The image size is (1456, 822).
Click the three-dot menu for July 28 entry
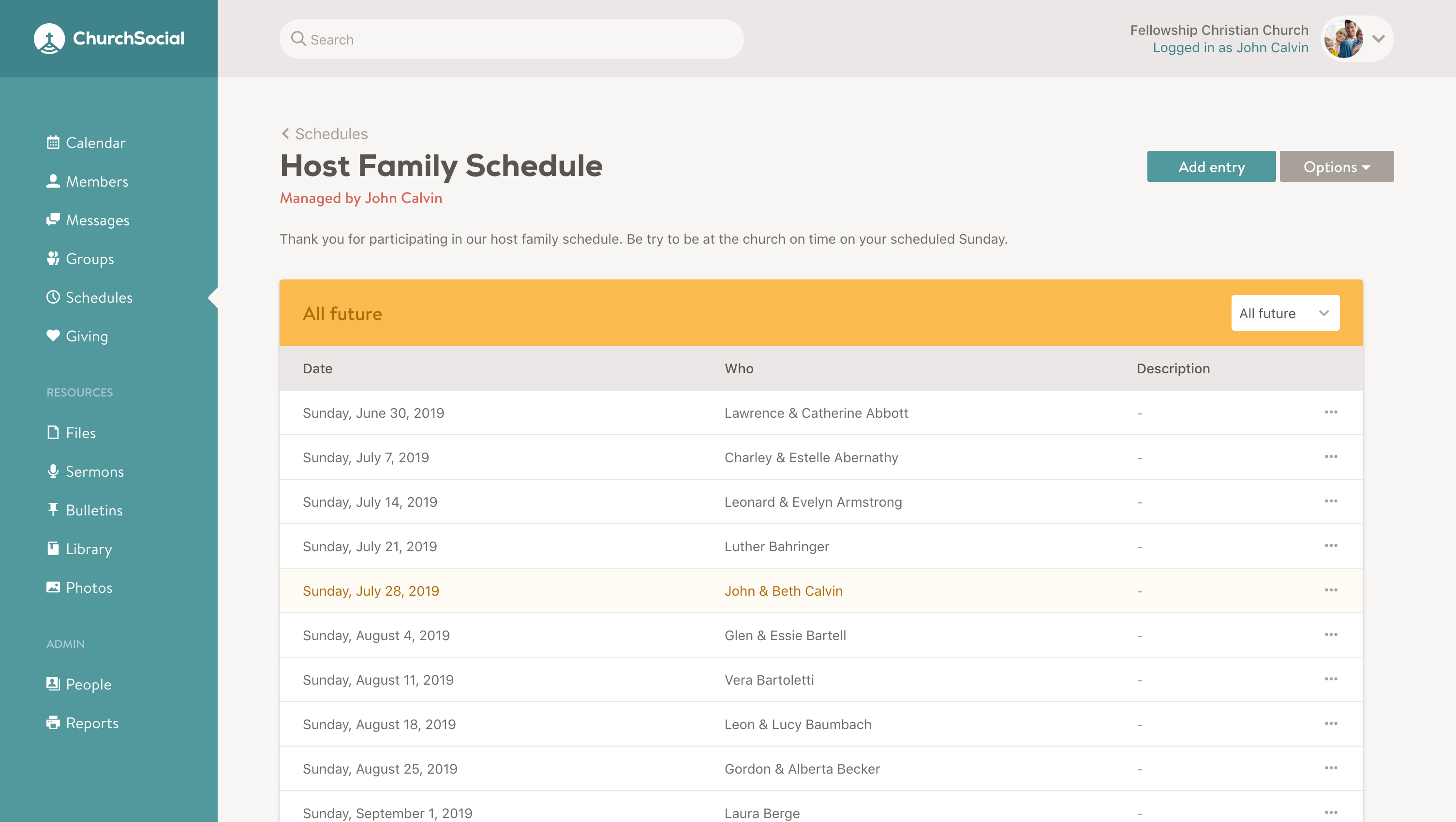1331,590
